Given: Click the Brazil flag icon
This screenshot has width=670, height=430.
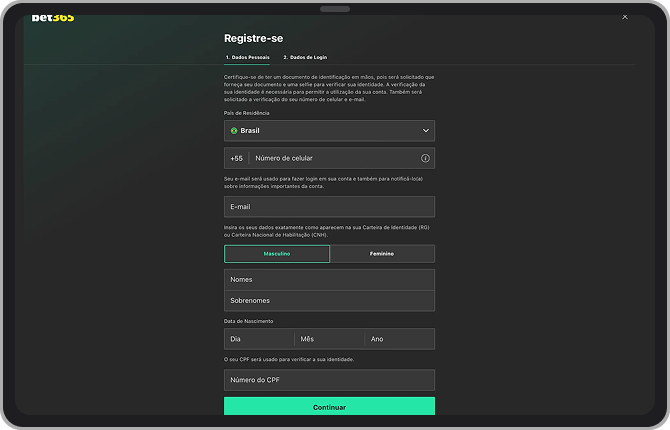Looking at the screenshot, I should tap(234, 131).
